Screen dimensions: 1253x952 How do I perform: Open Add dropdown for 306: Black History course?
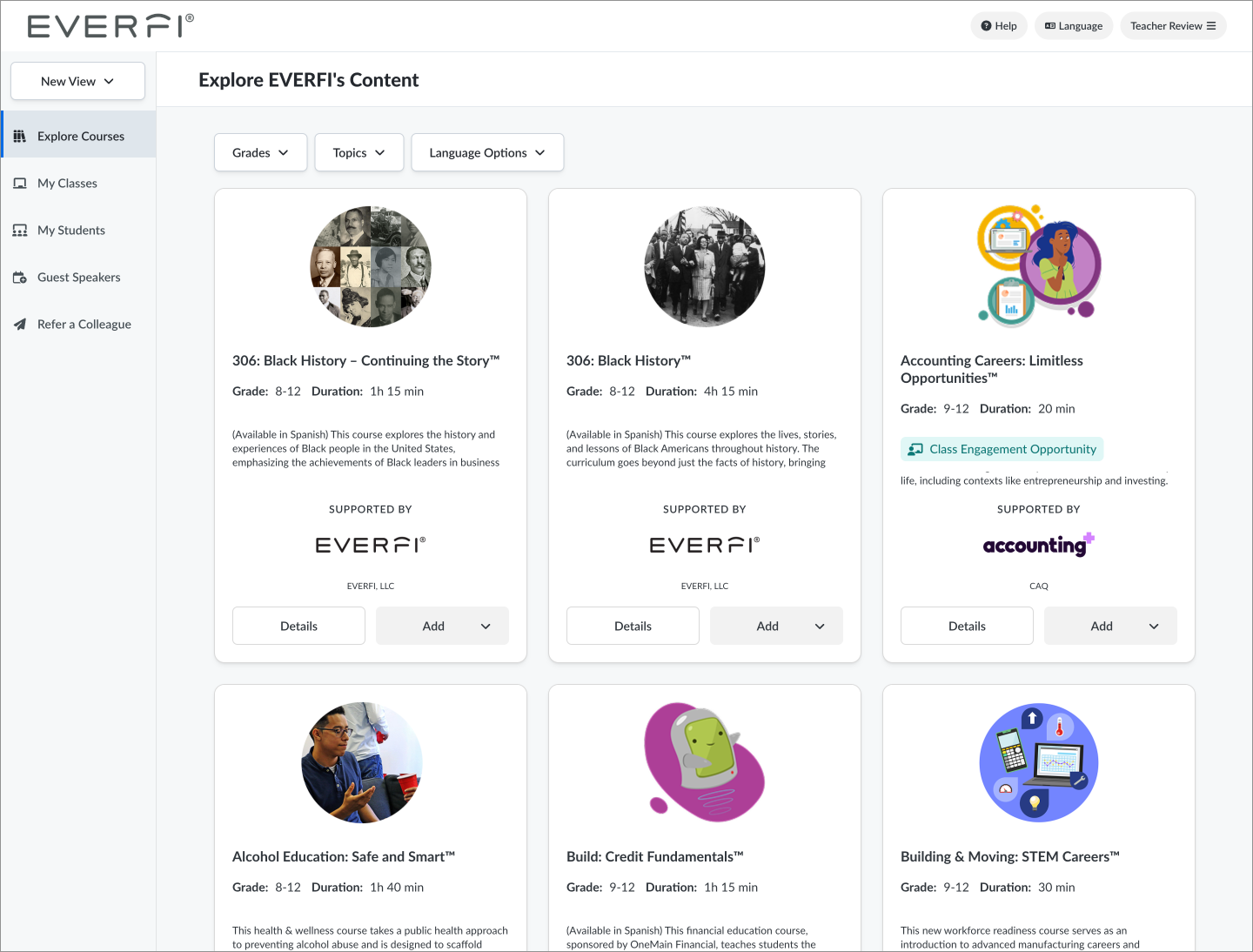pos(776,626)
